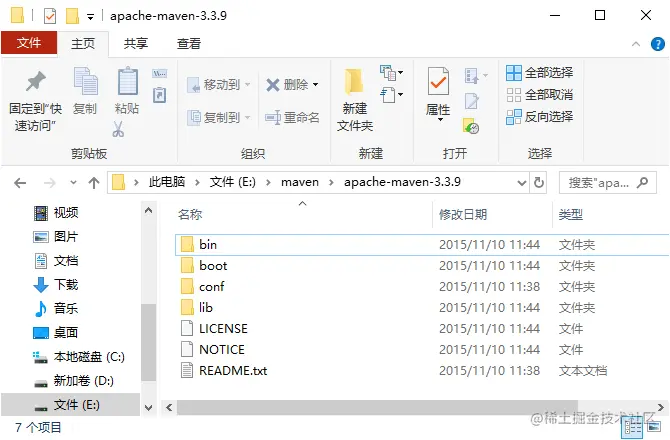Click 全部取消 button
The width and height of the screenshot is (670, 440).
(x=540, y=94)
